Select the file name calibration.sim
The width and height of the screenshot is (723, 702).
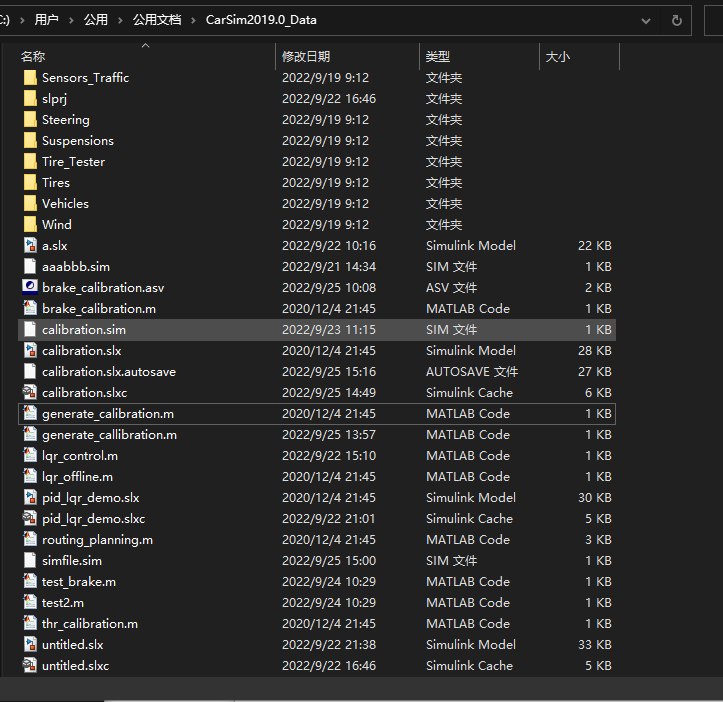pos(83,329)
